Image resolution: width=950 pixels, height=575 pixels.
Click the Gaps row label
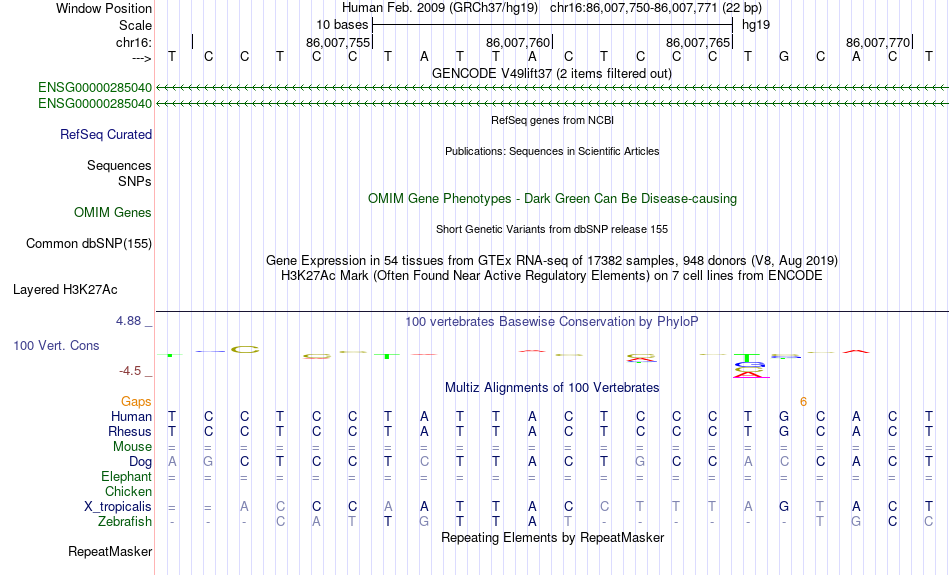[136, 402]
